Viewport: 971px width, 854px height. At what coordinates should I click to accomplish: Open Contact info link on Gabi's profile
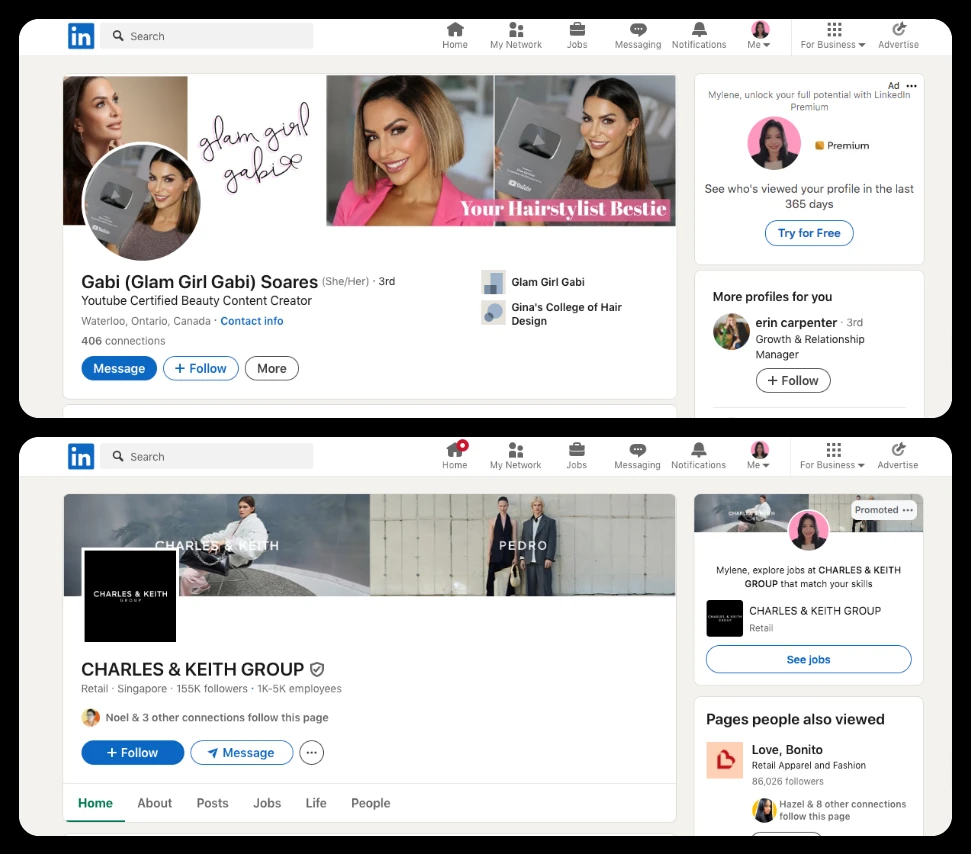(251, 321)
